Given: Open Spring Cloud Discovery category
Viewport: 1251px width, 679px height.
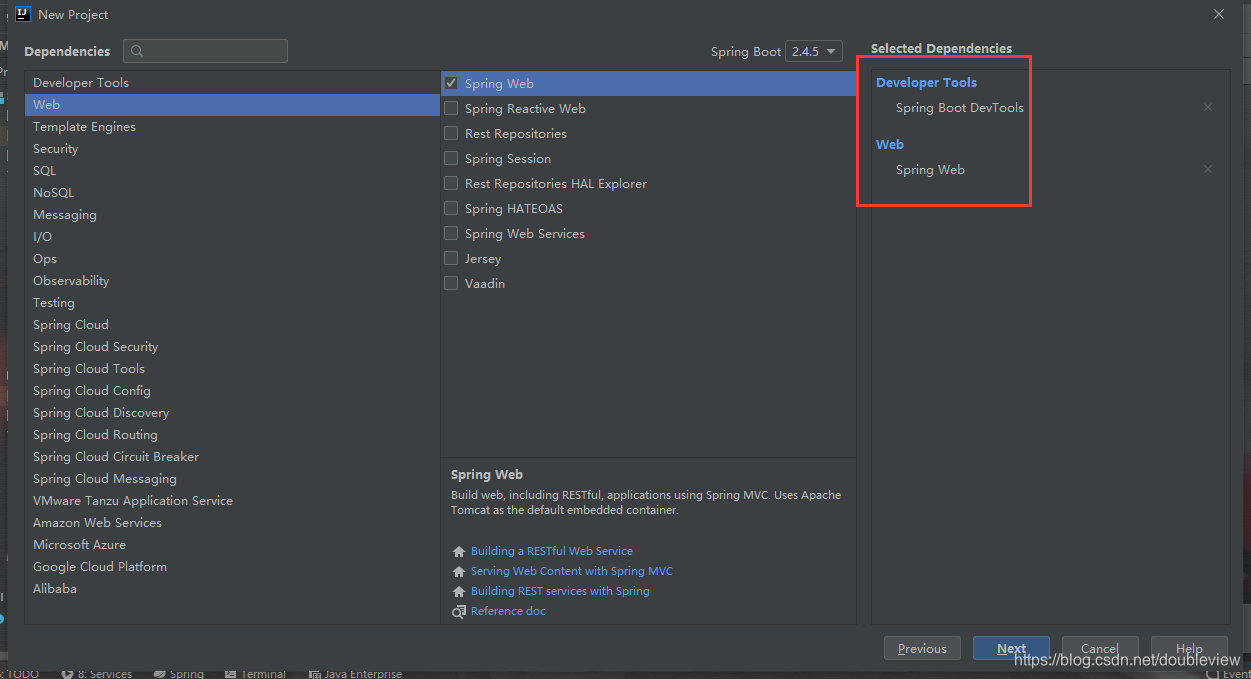Looking at the screenshot, I should 232,413.
